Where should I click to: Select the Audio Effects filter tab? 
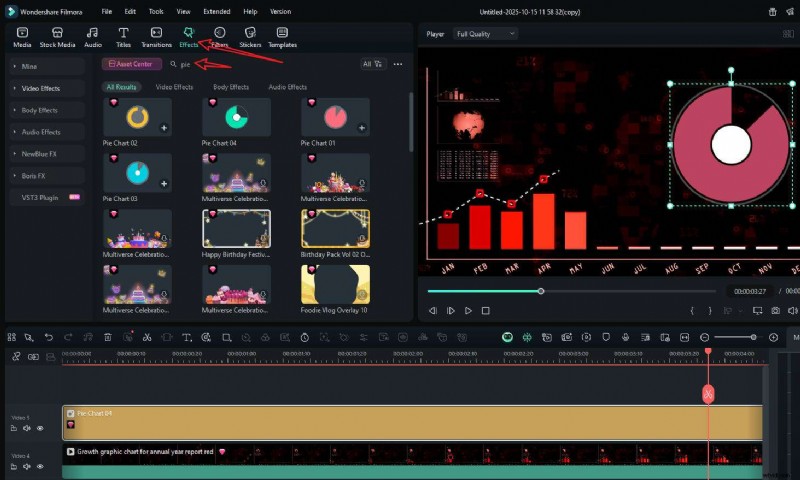(288, 87)
